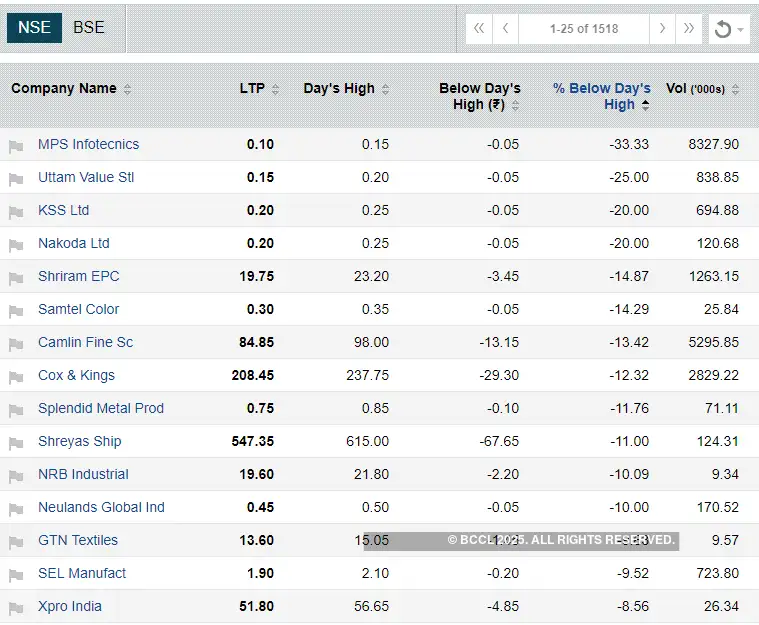Select LTP value 51.80
The image size is (759, 625).
coord(257,606)
